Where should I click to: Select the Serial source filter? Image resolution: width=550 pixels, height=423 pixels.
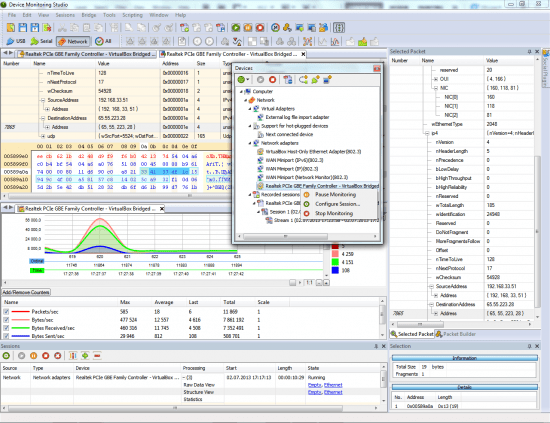pos(41,41)
